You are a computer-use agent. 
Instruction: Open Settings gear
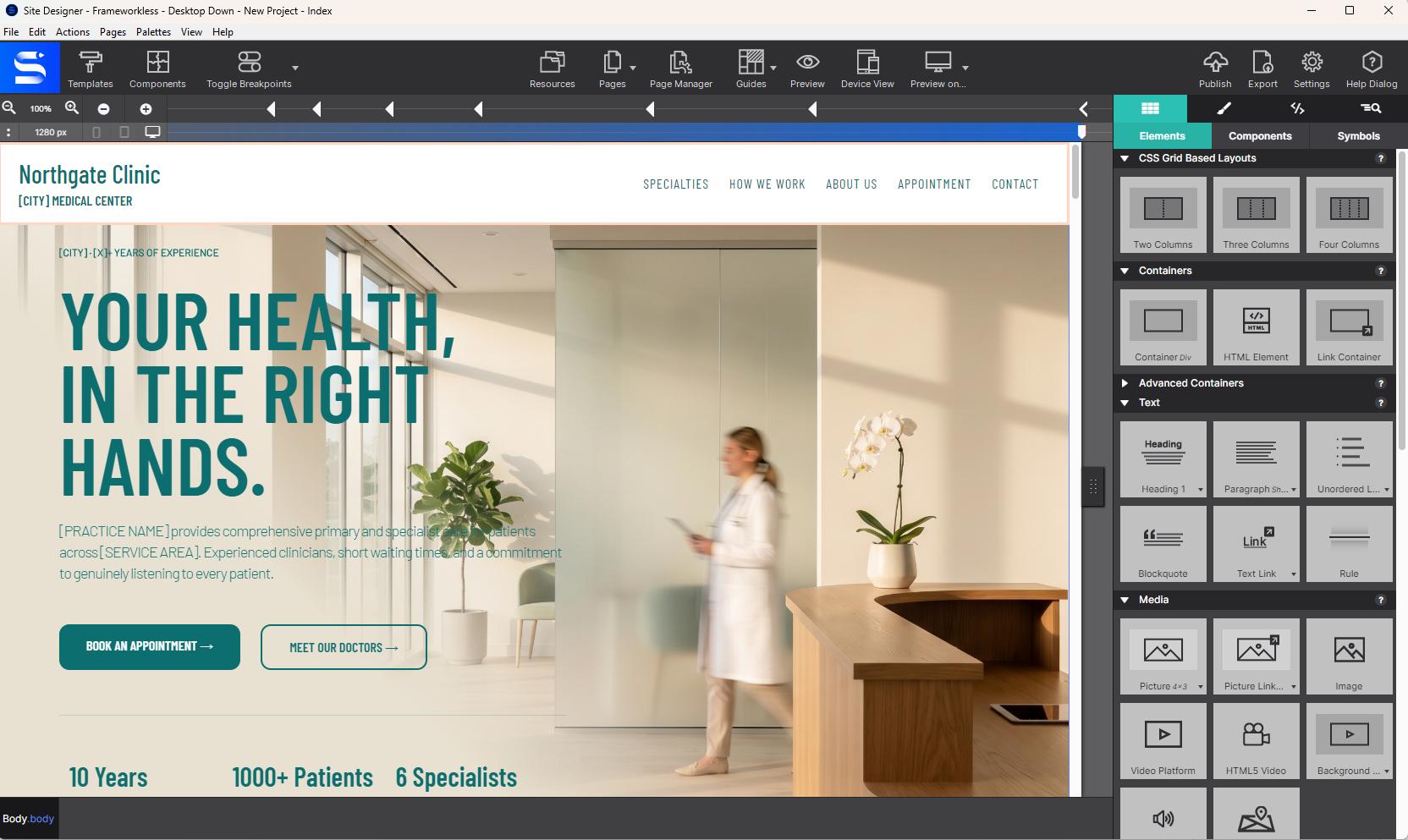(x=1312, y=62)
